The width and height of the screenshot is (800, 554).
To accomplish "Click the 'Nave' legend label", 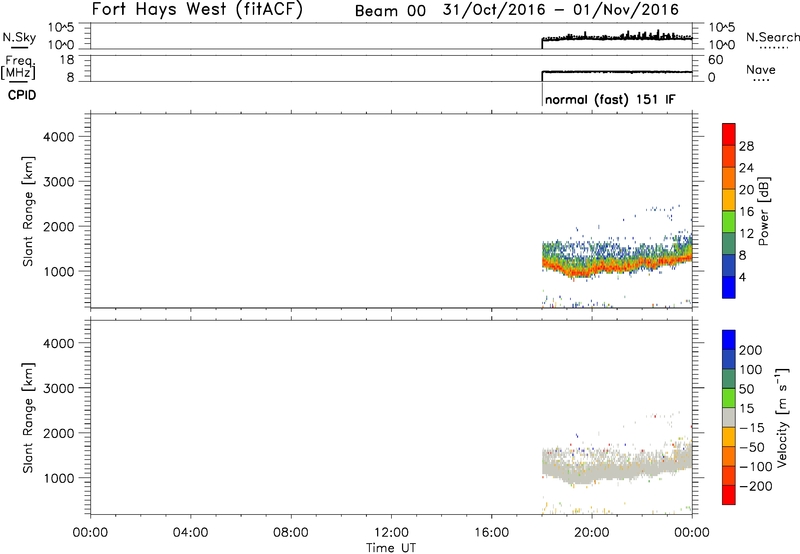I will (761, 70).
